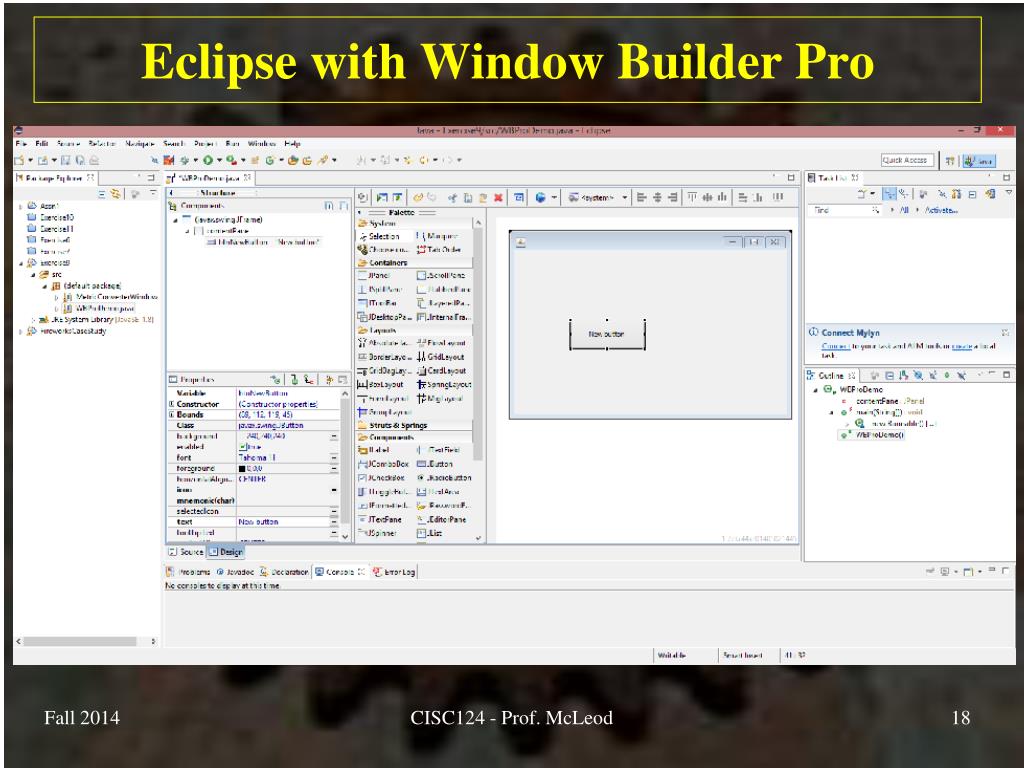The height and width of the screenshot is (768, 1024).
Task: Select New button in the design canvas
Action: coord(607,334)
